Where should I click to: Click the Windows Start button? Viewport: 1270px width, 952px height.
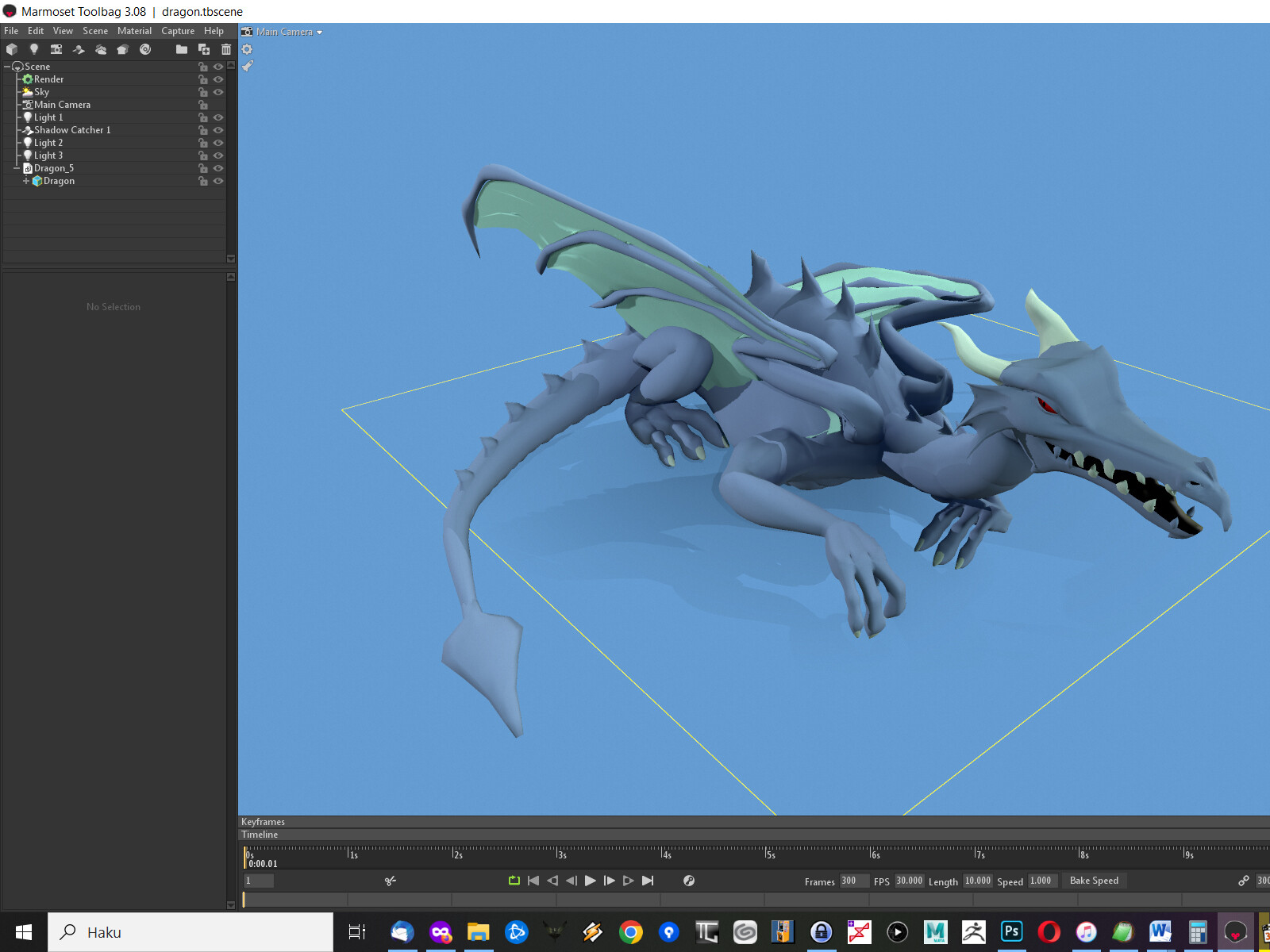[24, 932]
